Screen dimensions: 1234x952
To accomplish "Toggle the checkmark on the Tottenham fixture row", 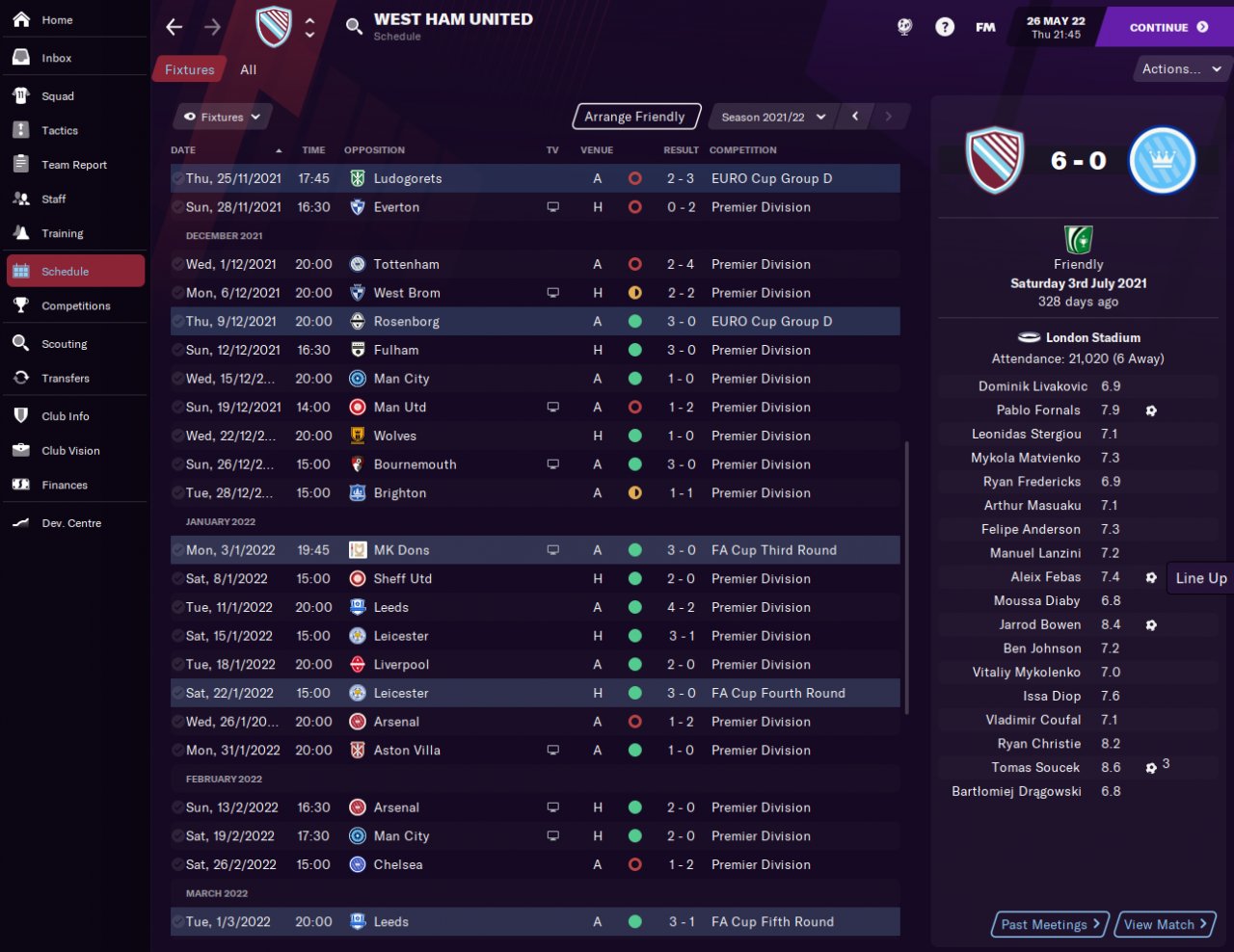I will 177,264.
